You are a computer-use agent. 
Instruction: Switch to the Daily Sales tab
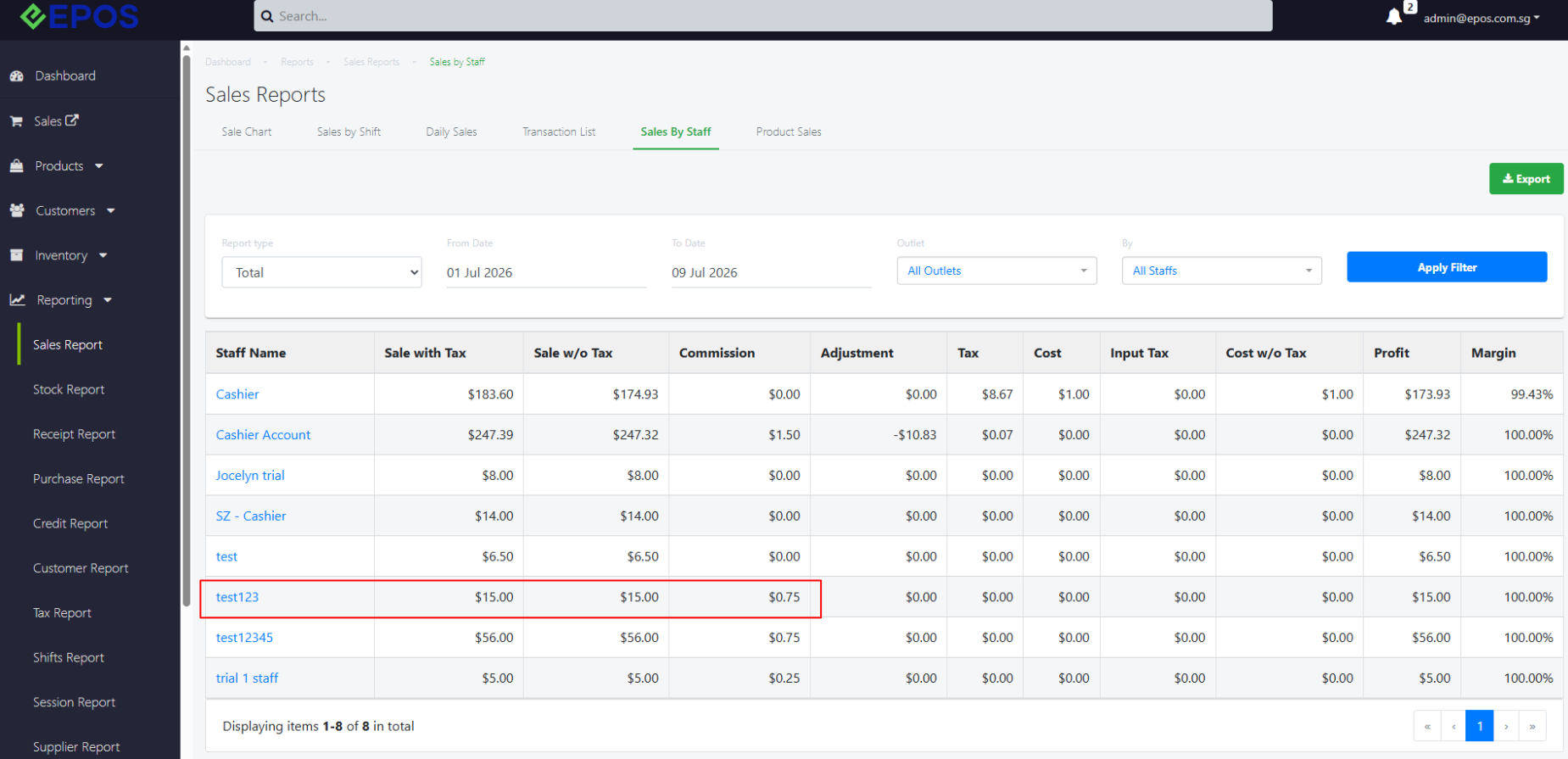tap(451, 131)
